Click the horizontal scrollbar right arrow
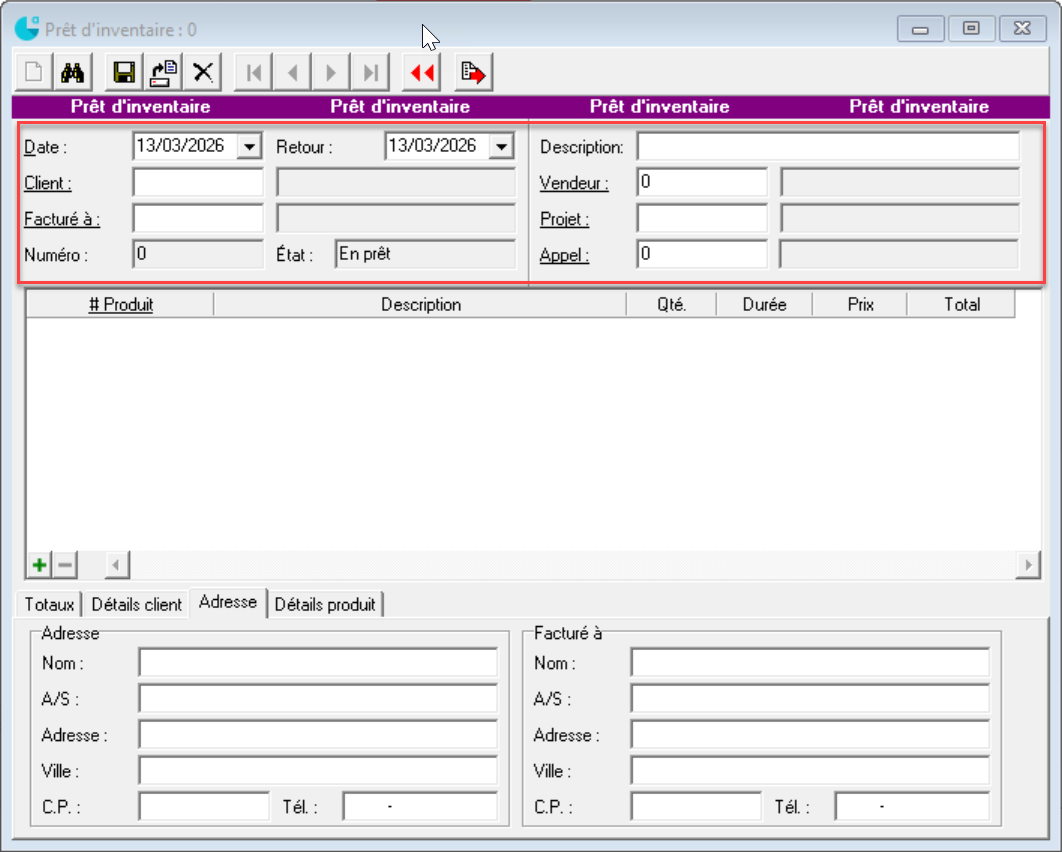The width and height of the screenshot is (1062, 852). [x=1027, y=565]
